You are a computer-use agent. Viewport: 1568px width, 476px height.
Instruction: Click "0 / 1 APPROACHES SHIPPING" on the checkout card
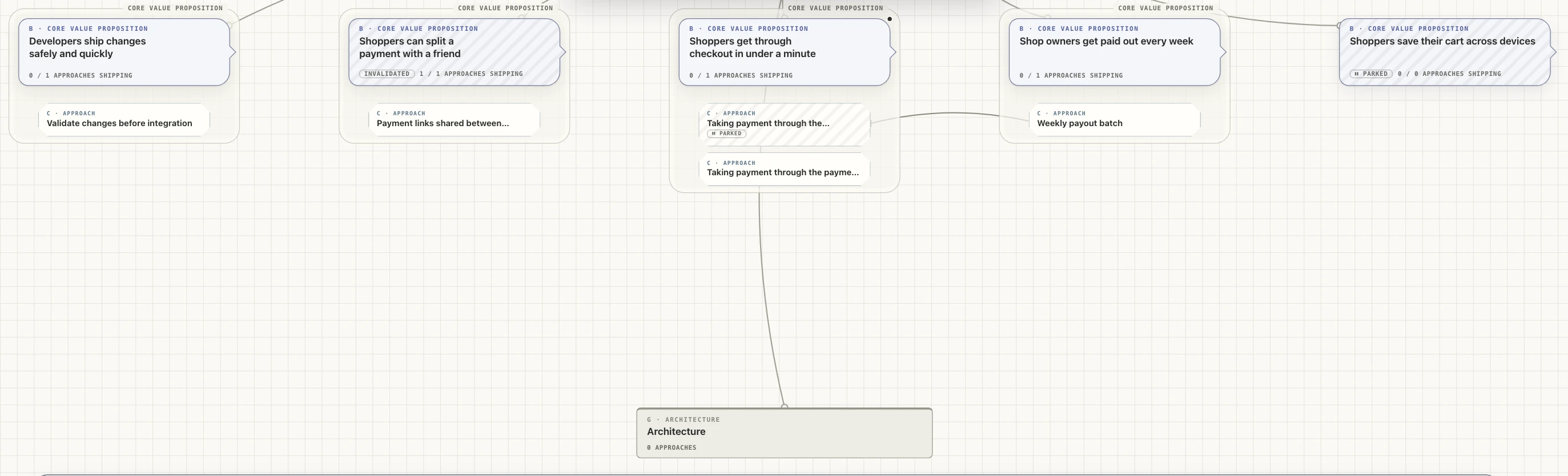pos(741,75)
